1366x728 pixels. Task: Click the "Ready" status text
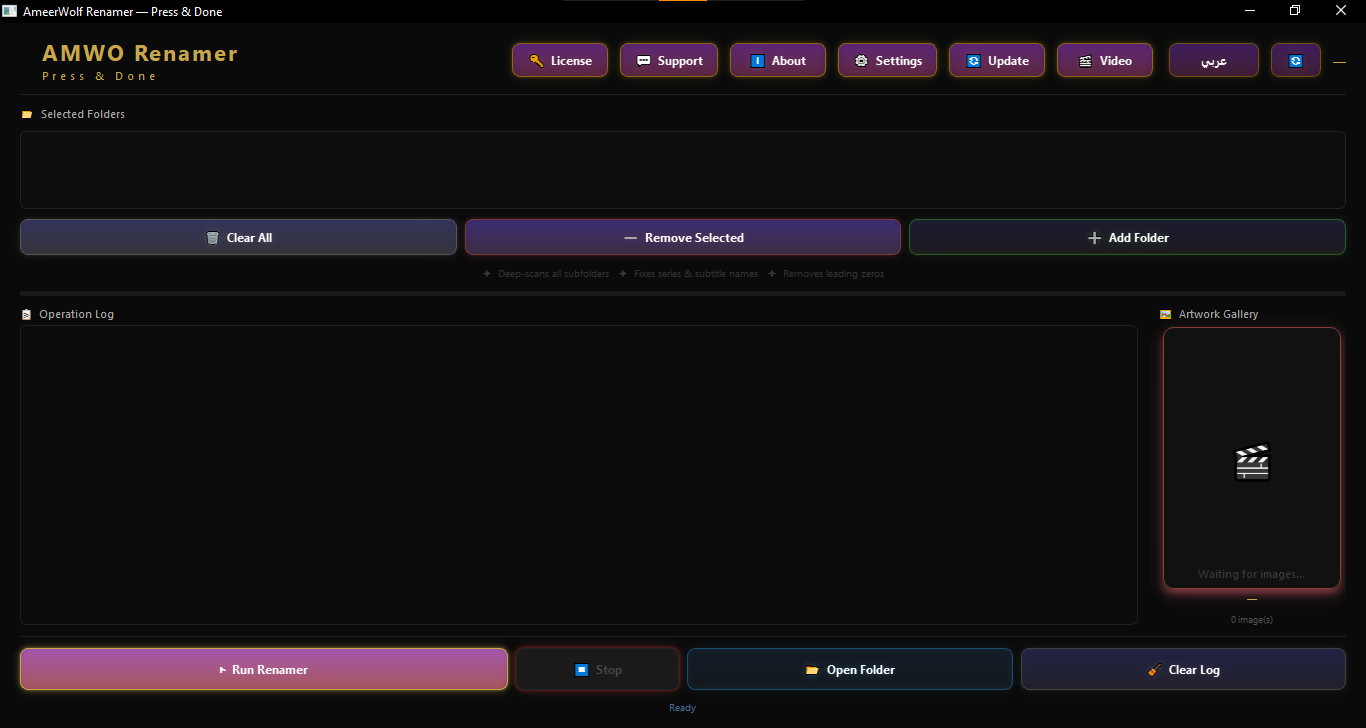[683, 708]
